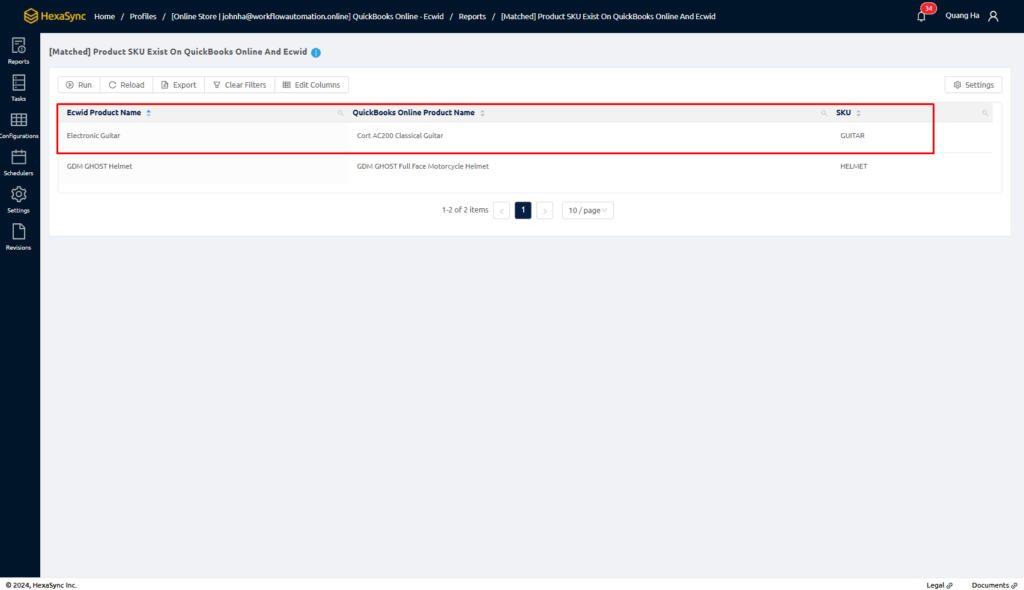Go to Reports breadcrumb
Image resolution: width=1024 pixels, height=590 pixels.
pyautogui.click(x=472, y=16)
